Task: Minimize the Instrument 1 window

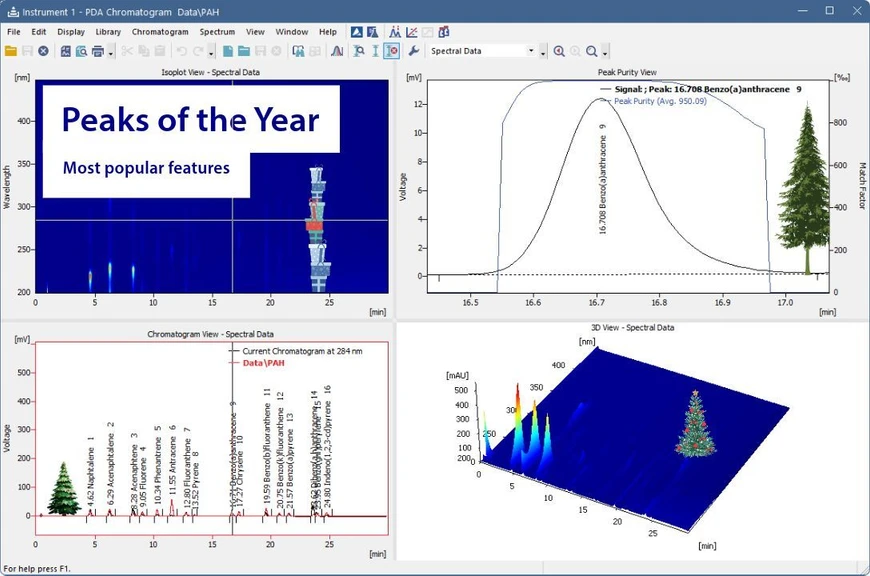Action: (x=802, y=11)
